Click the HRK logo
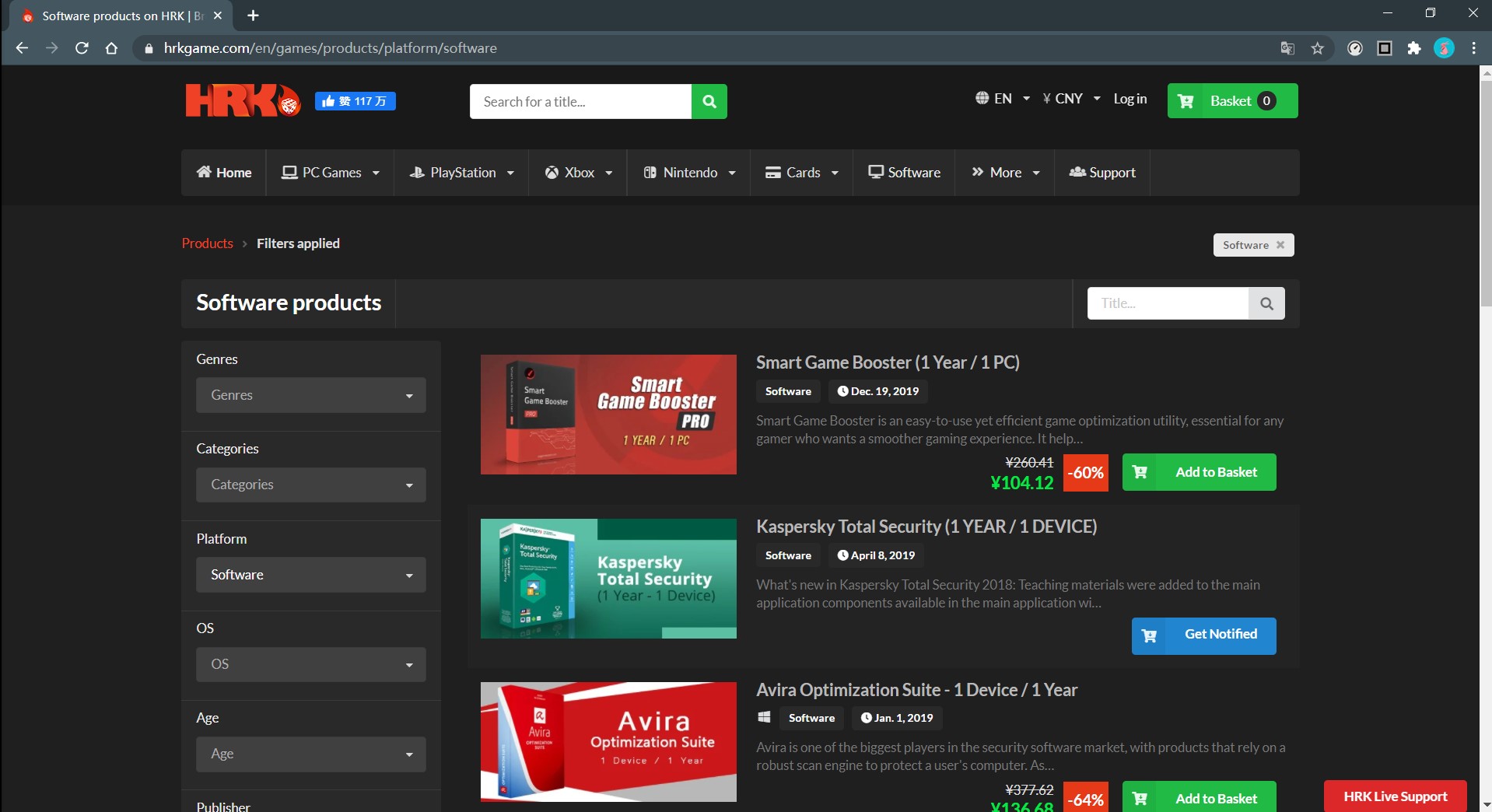Screen dimensions: 1492x812 (243, 100)
